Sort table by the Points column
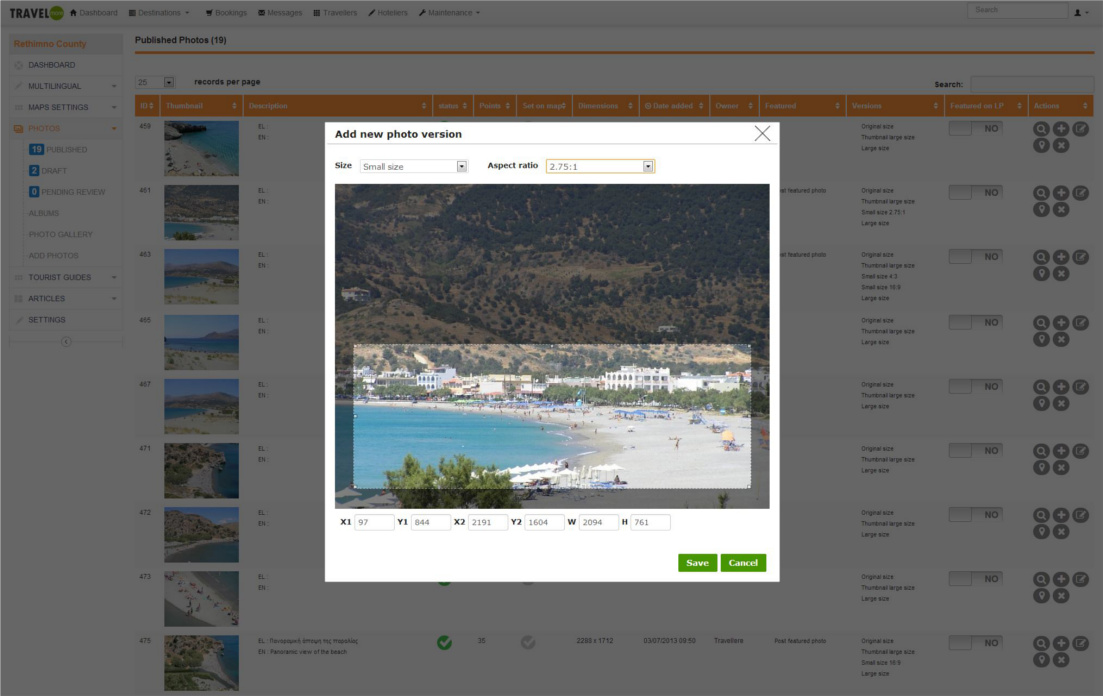1103x696 pixels. 495,106
